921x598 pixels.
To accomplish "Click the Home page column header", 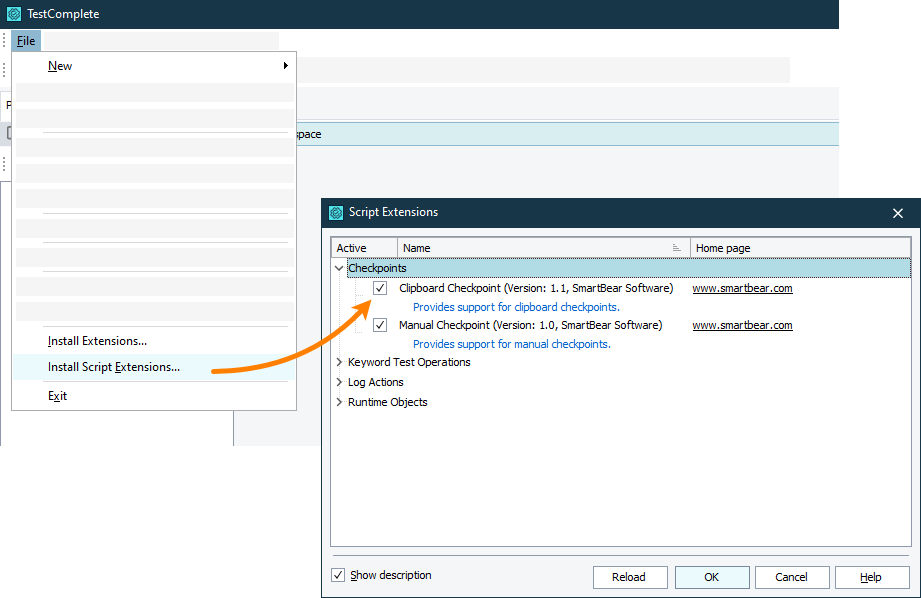I will (x=722, y=247).
